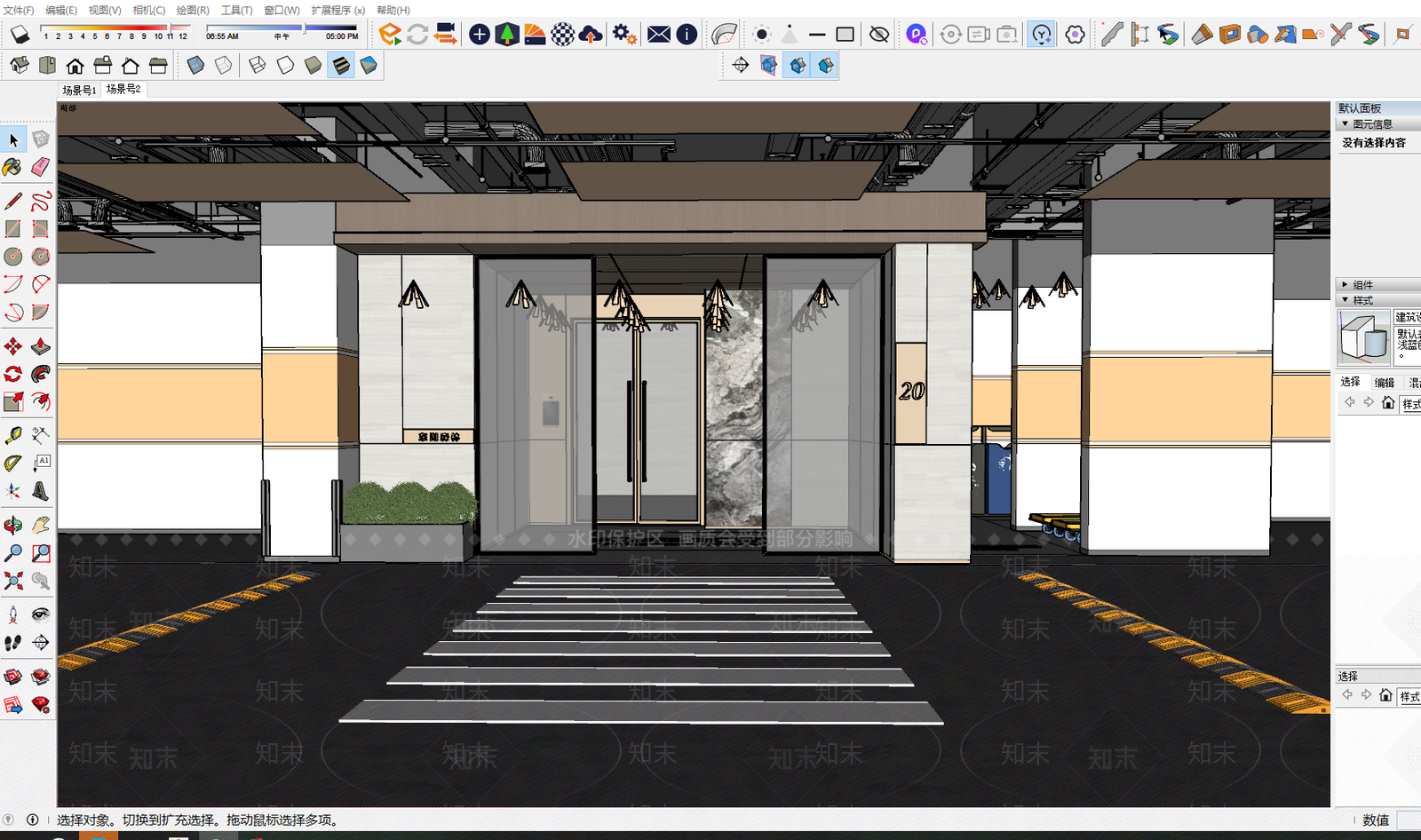Click the current style thumbnail preview
Viewport: 1421px width, 840px height.
(x=1363, y=337)
